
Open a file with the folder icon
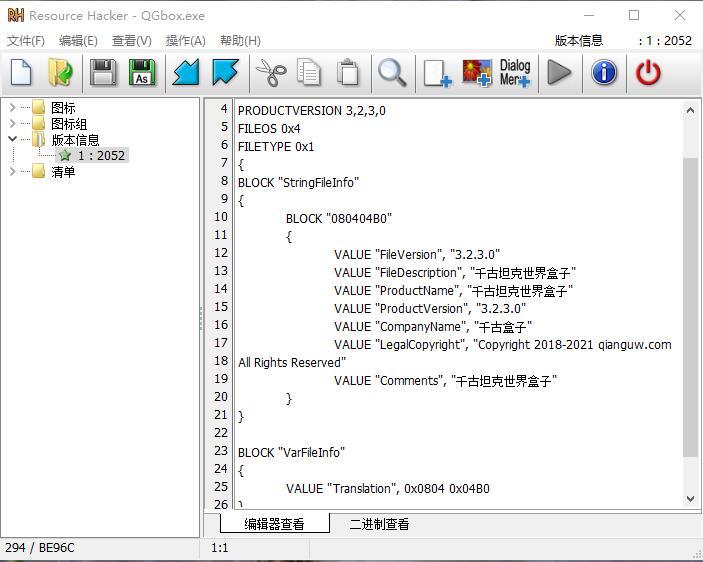pos(61,72)
